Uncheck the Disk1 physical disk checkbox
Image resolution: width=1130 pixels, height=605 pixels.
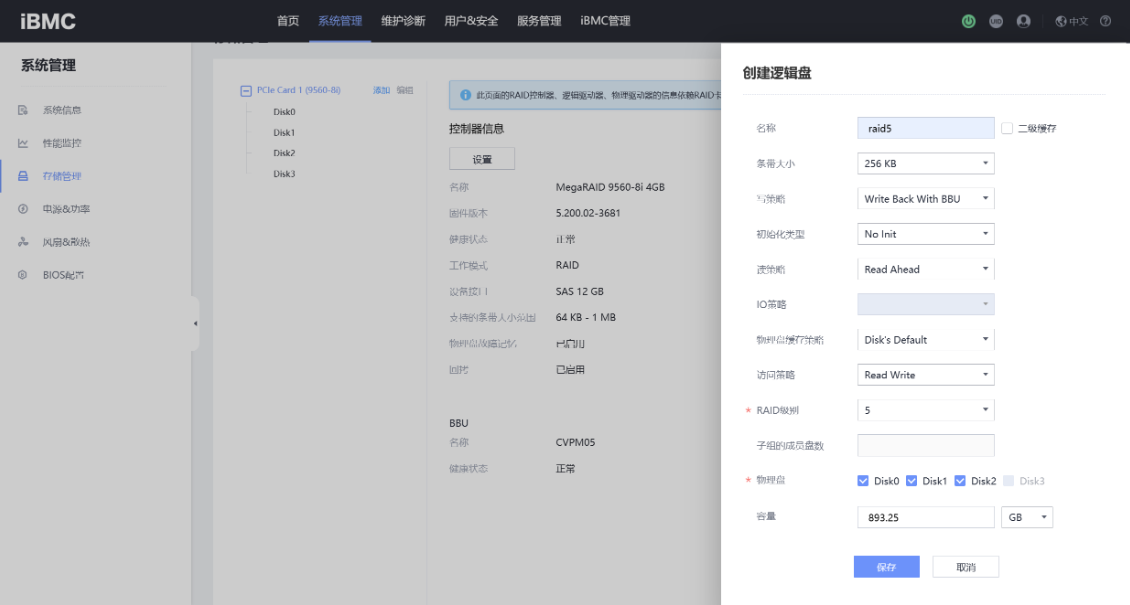click(x=912, y=480)
